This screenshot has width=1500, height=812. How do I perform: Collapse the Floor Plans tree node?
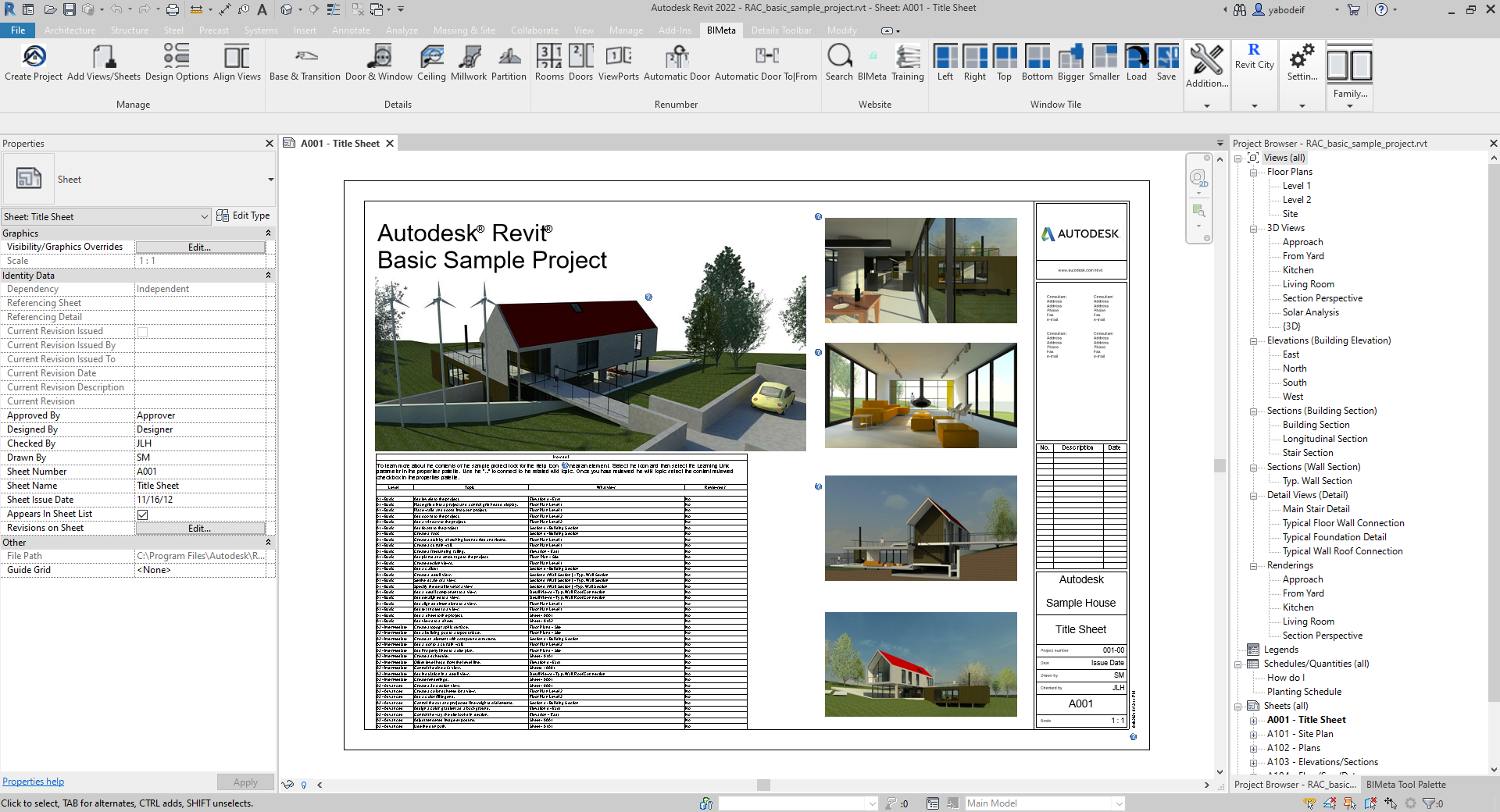1253,173
